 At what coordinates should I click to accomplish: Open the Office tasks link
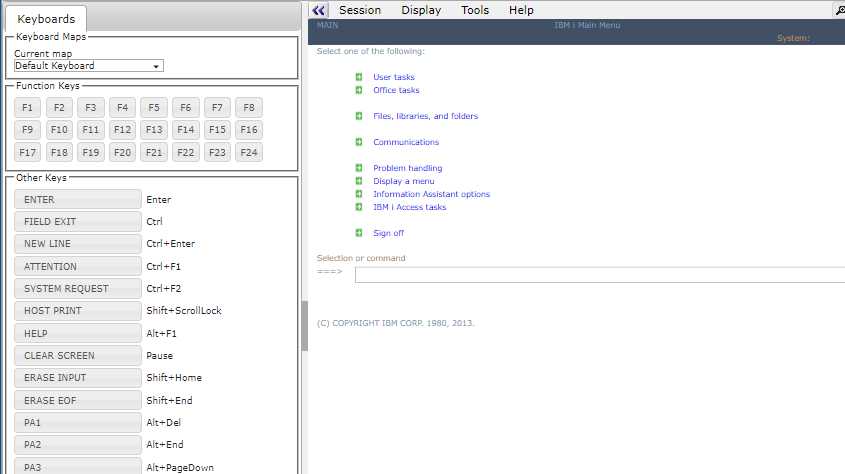[x=396, y=90]
